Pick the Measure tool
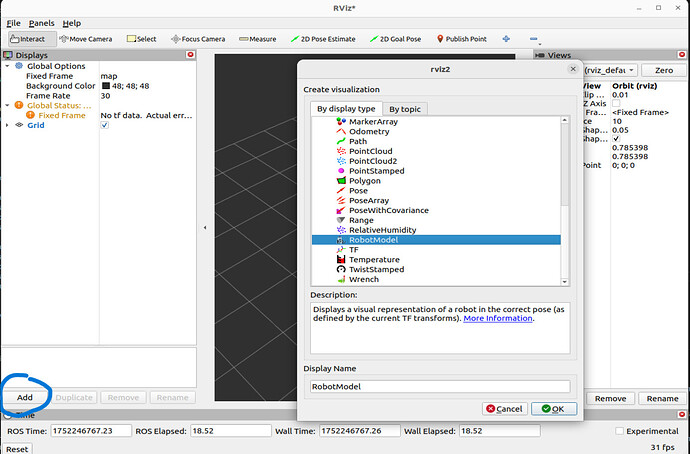The height and width of the screenshot is (454, 690). tap(257, 39)
